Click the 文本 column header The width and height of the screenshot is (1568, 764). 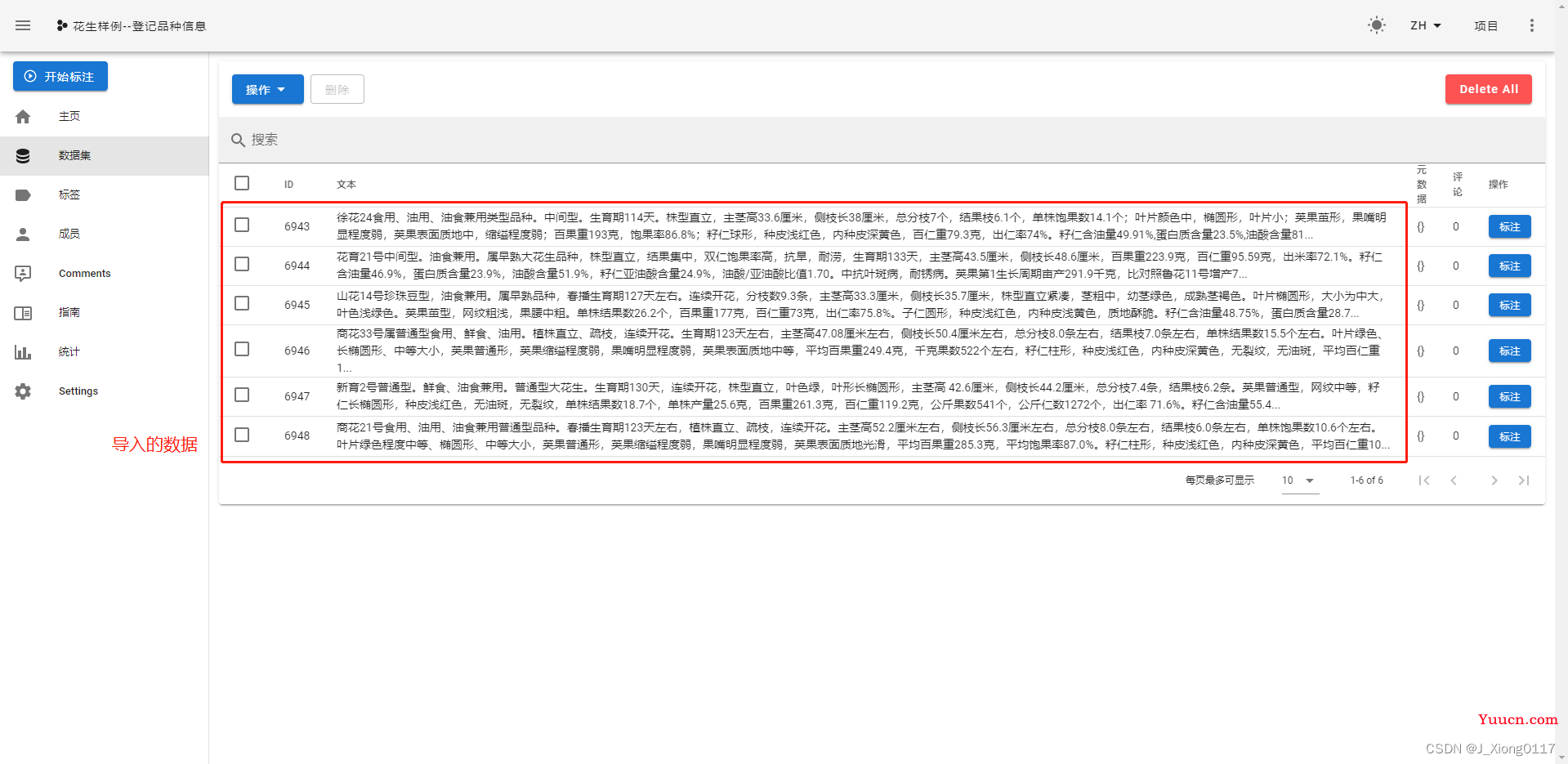[x=346, y=185]
